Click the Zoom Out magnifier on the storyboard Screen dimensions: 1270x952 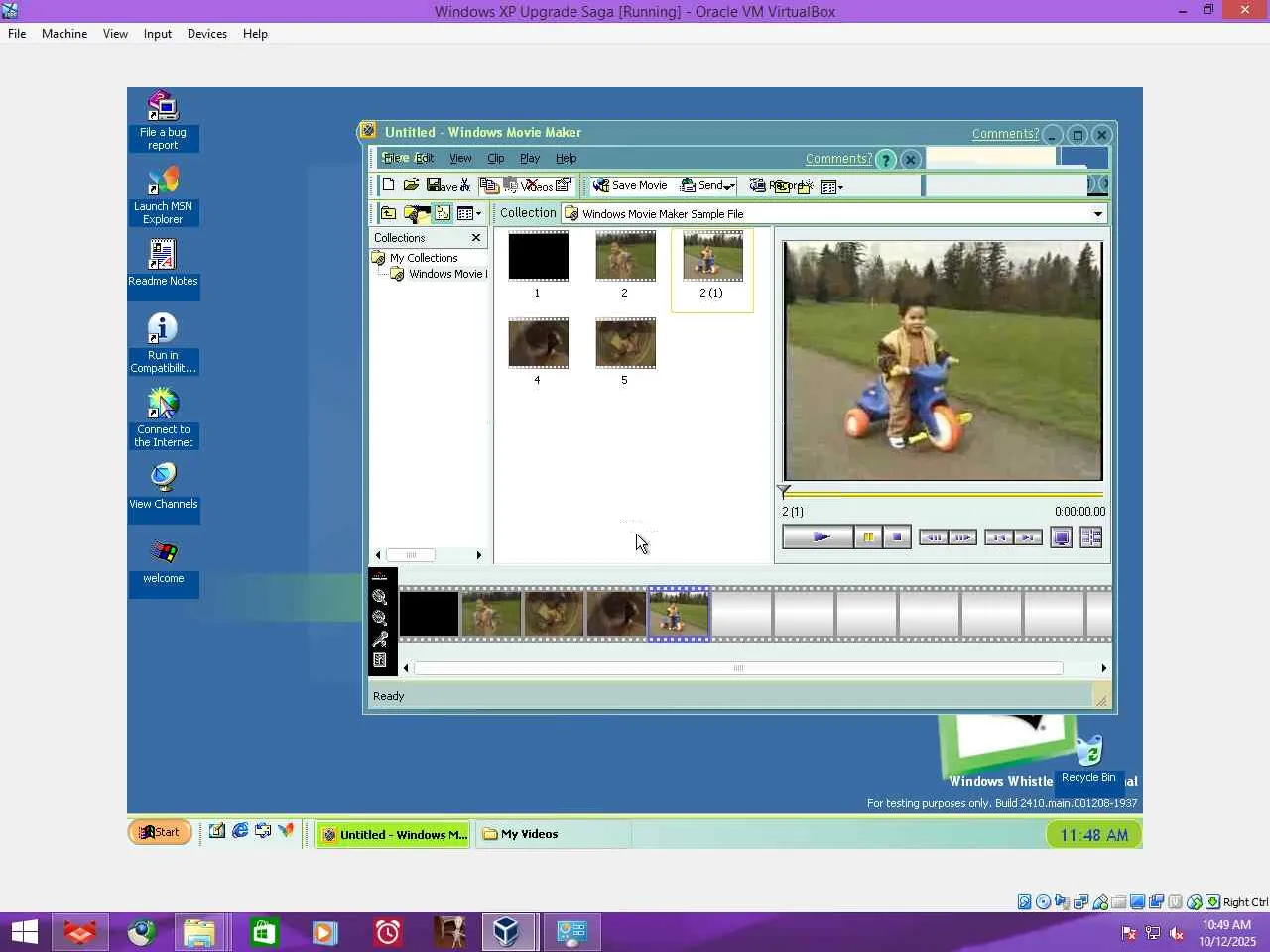(379, 617)
